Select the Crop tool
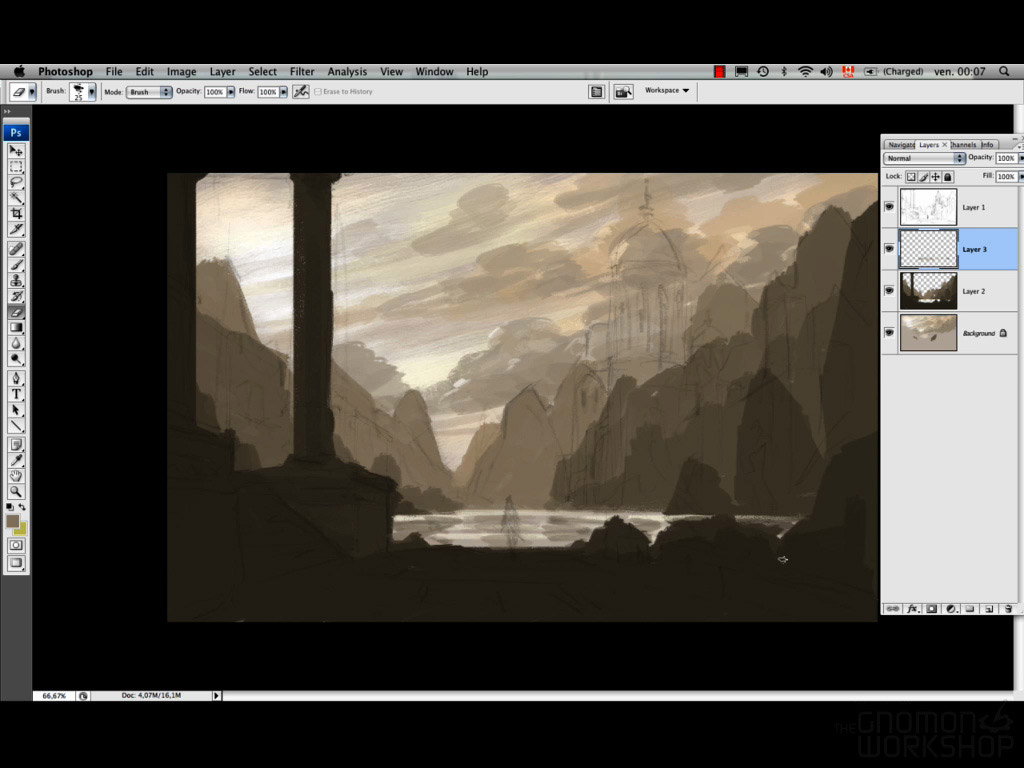1024x768 pixels. pyautogui.click(x=16, y=213)
